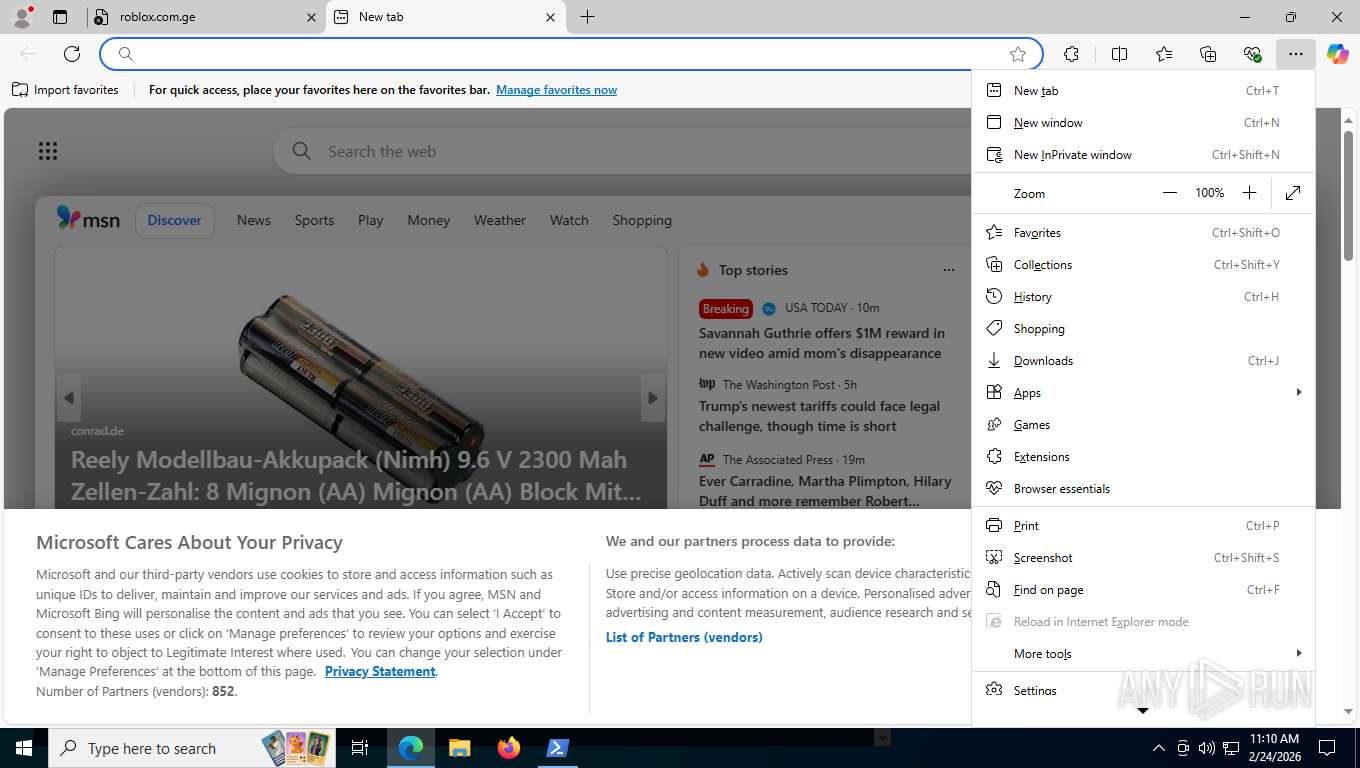
Task: Close the roblox.com.ge tab
Action: pyautogui.click(x=310, y=17)
